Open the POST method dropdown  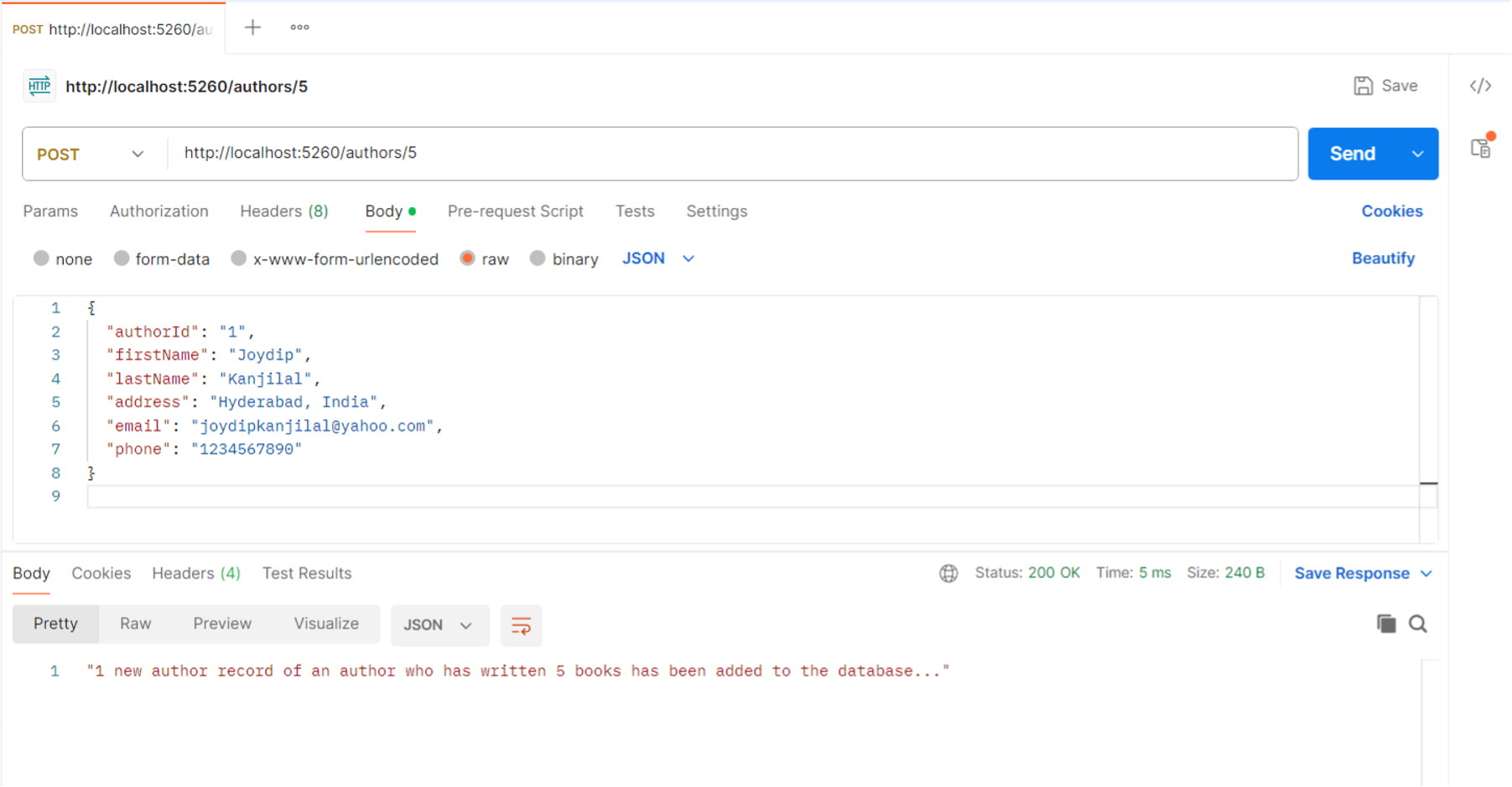pos(138,154)
